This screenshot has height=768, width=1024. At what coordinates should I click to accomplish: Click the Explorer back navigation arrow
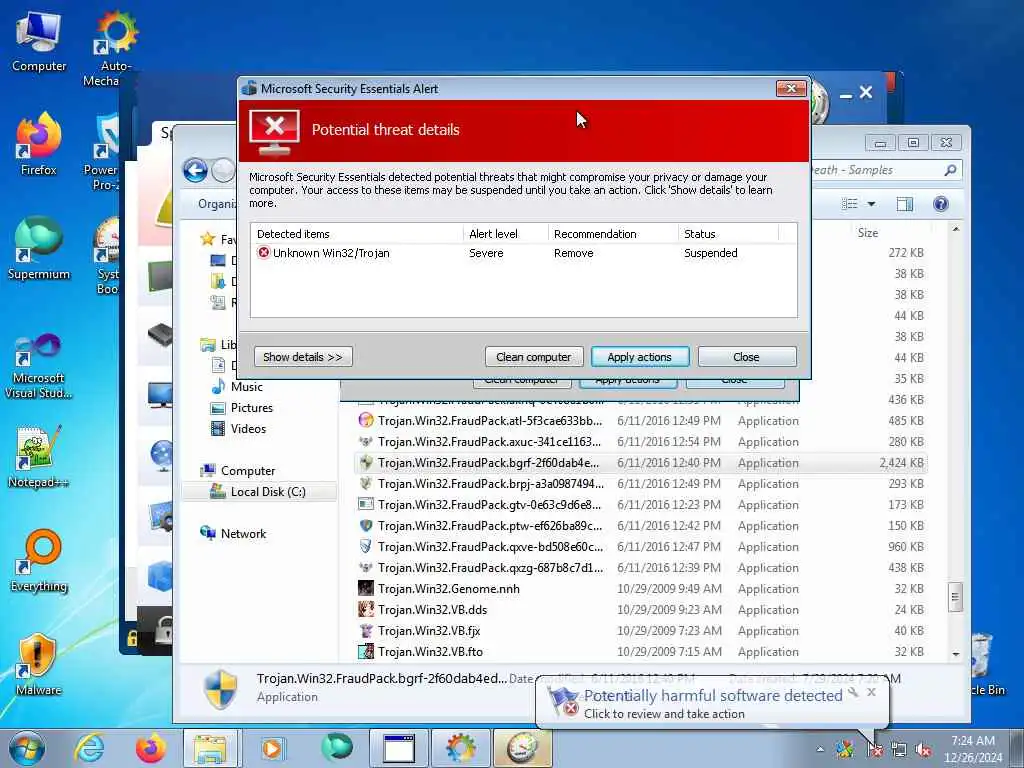195,170
